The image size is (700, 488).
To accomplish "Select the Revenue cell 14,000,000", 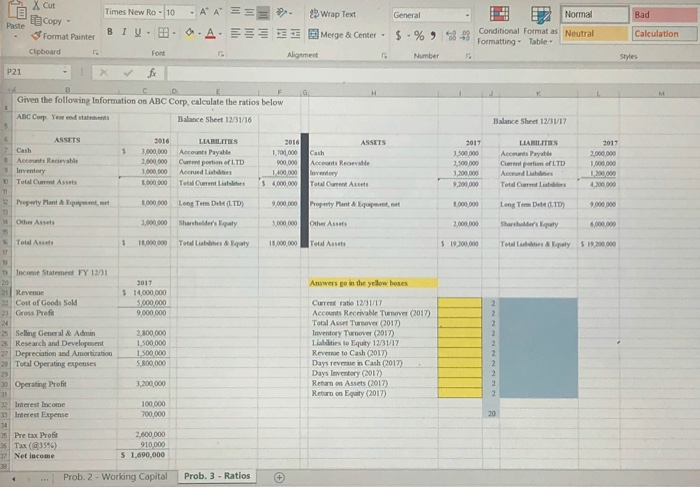I will 144,292.
